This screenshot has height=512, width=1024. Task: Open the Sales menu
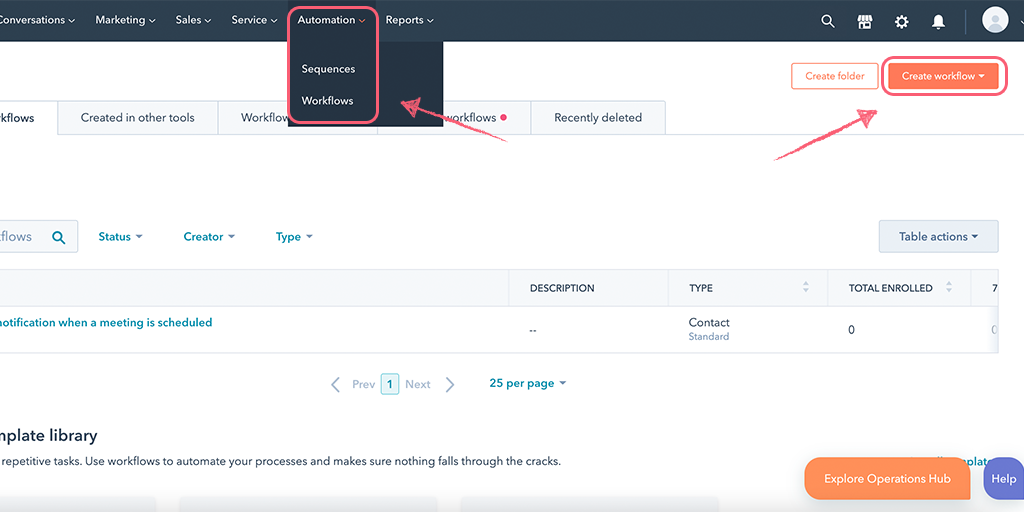tap(193, 20)
